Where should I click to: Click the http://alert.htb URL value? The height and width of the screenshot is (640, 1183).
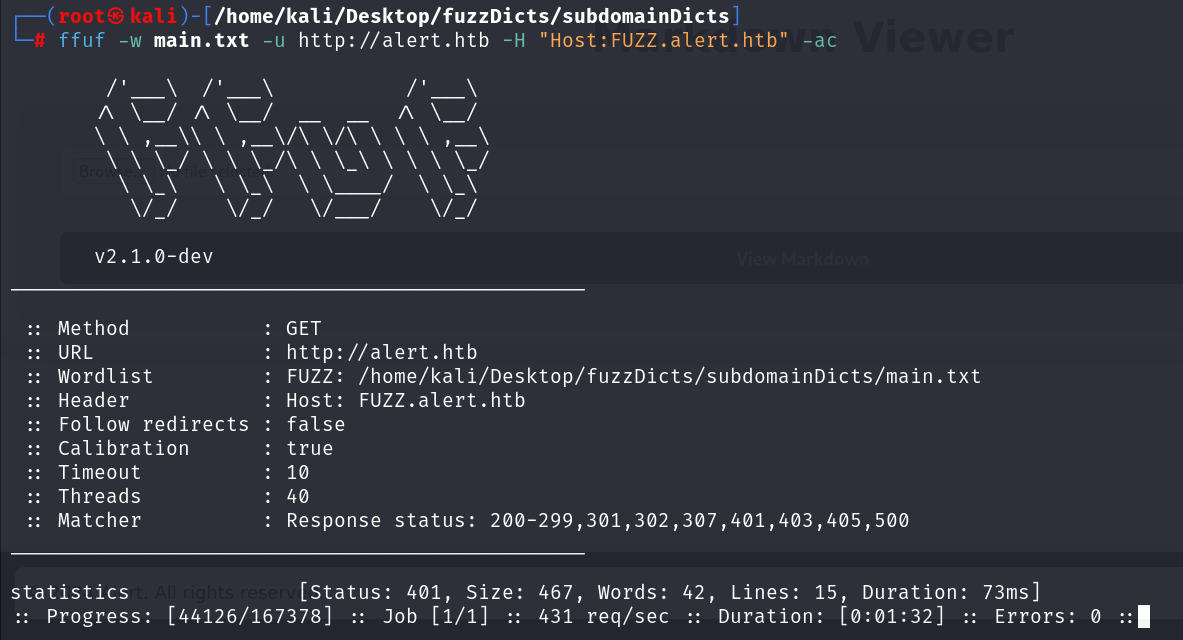382,352
